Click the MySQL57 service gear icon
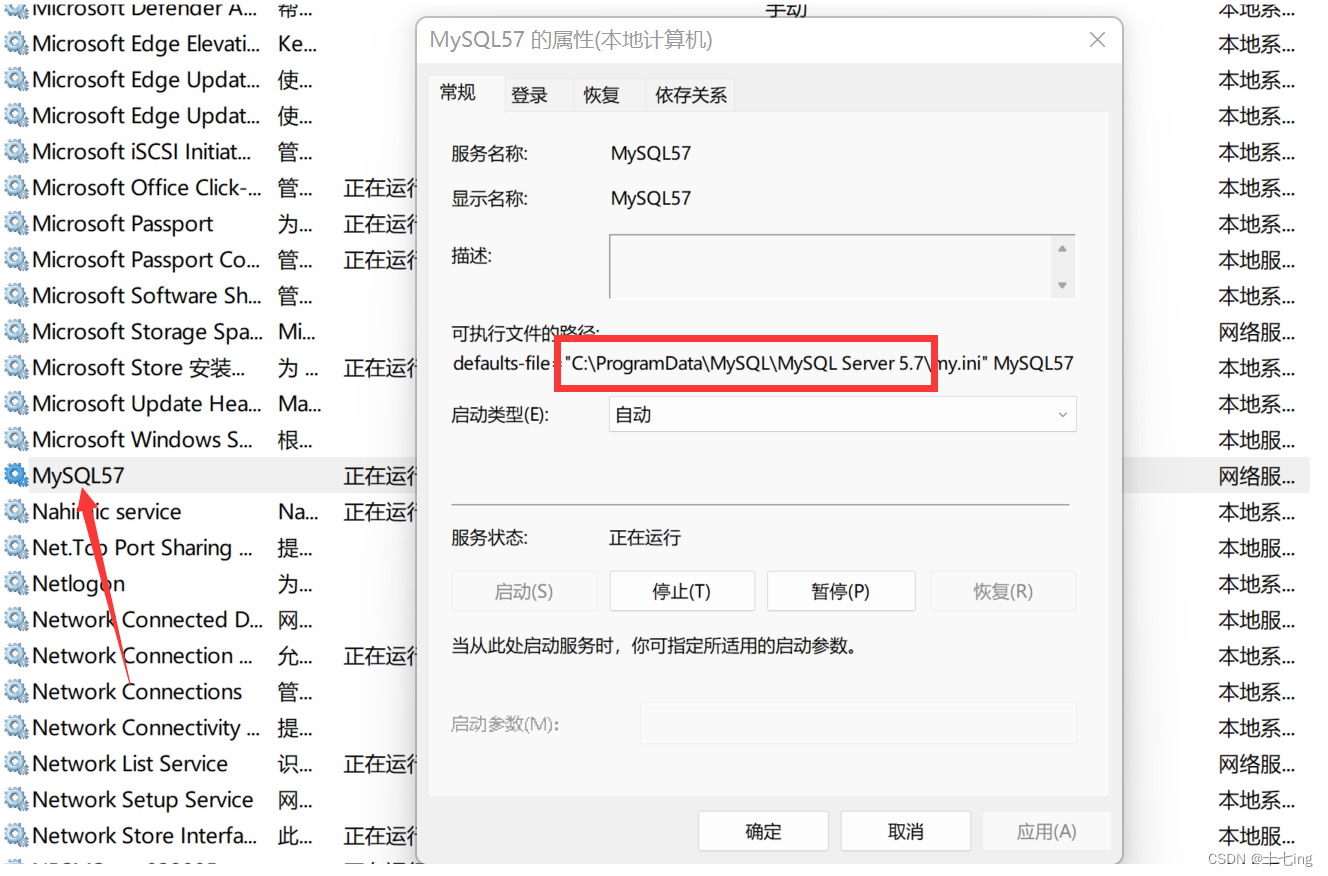The image size is (1328, 876). pos(16,476)
